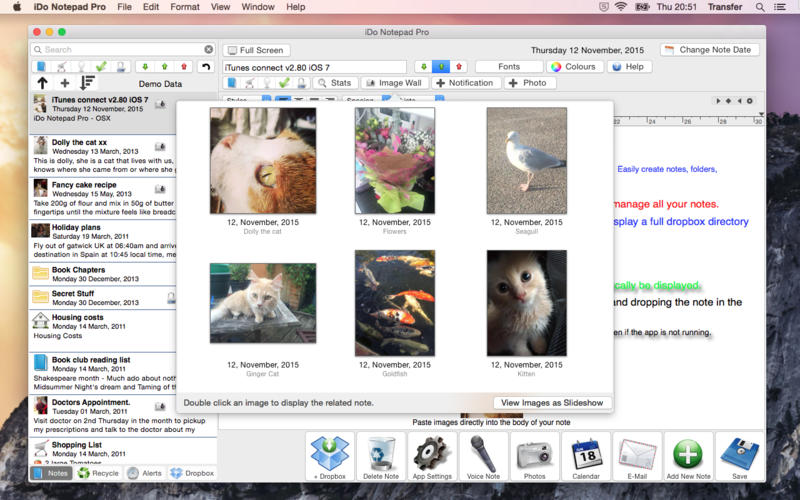This screenshot has height=500, width=800.
Task: Select the Flowers image thumbnail
Action: tap(395, 160)
